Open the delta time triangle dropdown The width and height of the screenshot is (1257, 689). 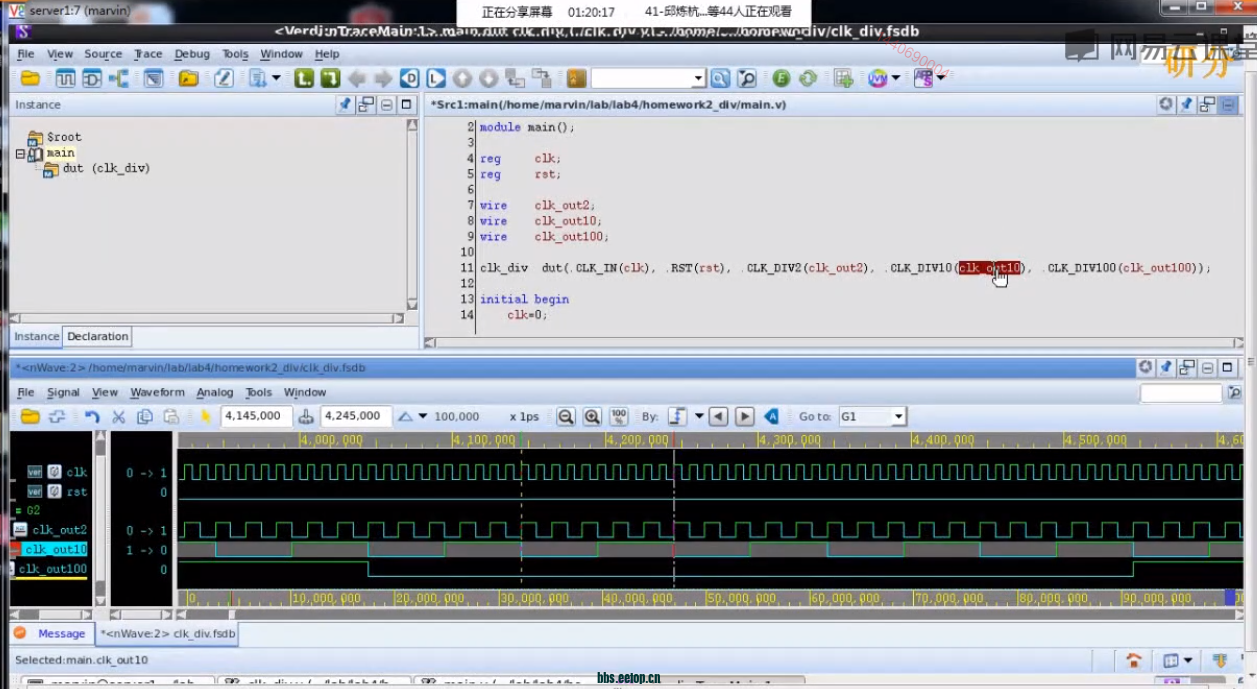[x=423, y=416]
